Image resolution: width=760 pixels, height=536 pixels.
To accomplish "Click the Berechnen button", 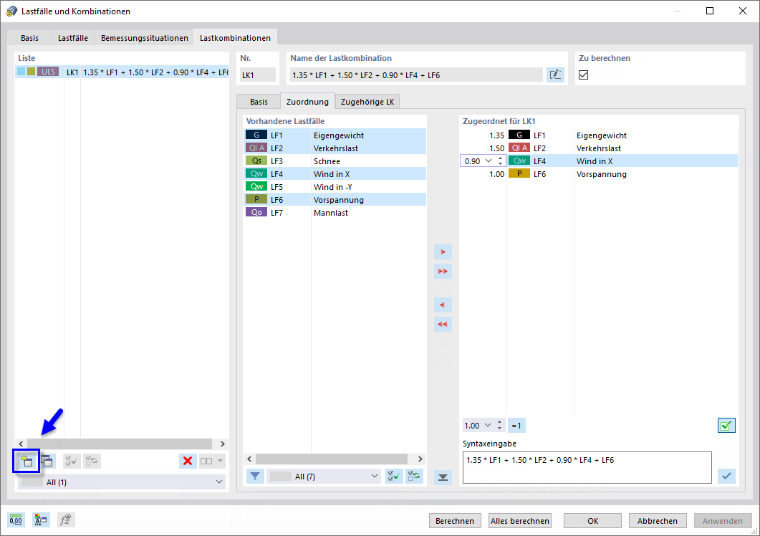I will 455,520.
